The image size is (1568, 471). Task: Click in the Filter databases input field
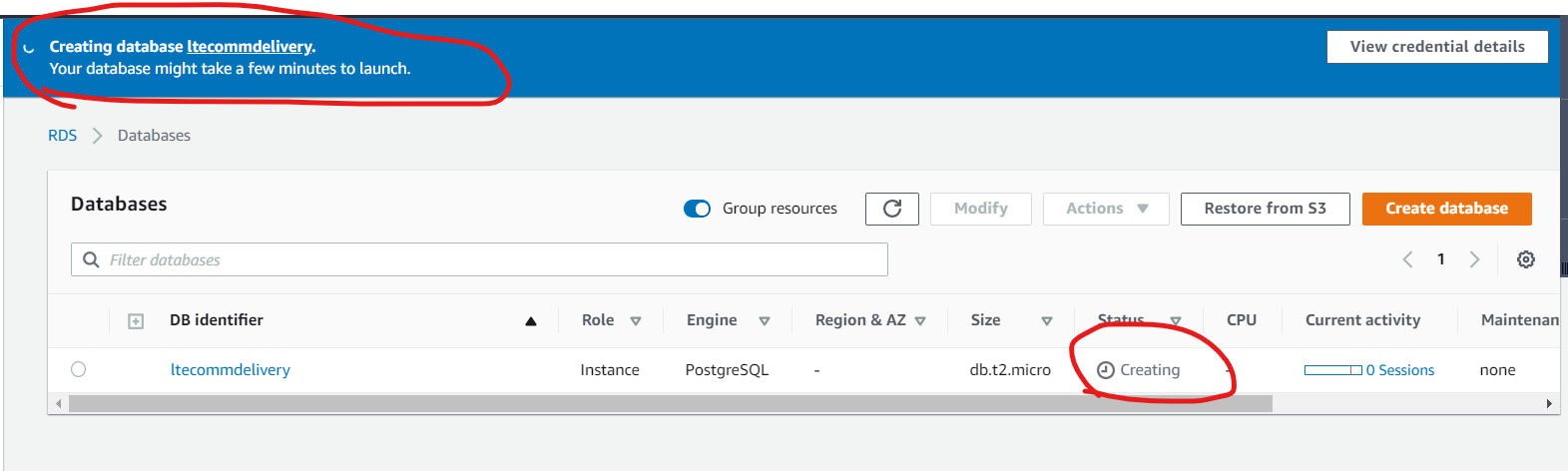click(x=479, y=259)
